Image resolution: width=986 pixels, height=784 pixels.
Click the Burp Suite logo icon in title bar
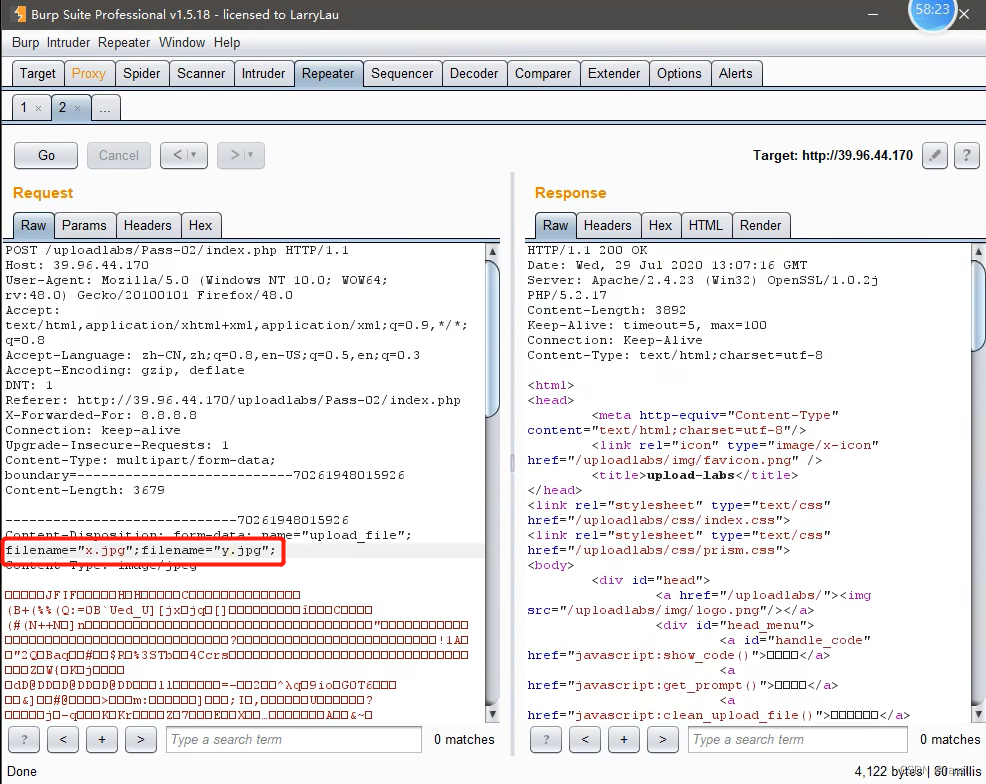coord(19,14)
